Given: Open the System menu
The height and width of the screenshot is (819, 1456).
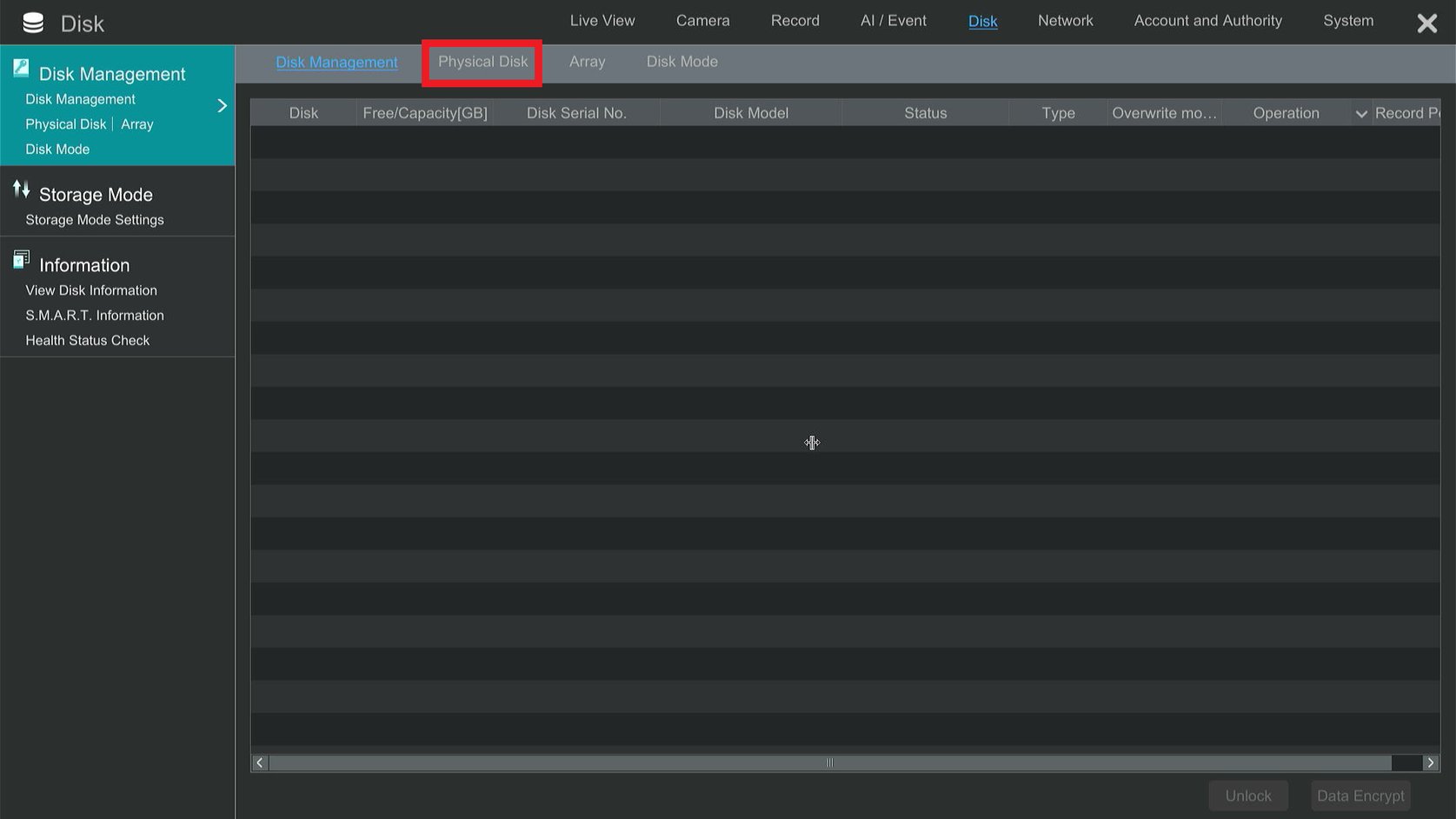Looking at the screenshot, I should [1348, 20].
